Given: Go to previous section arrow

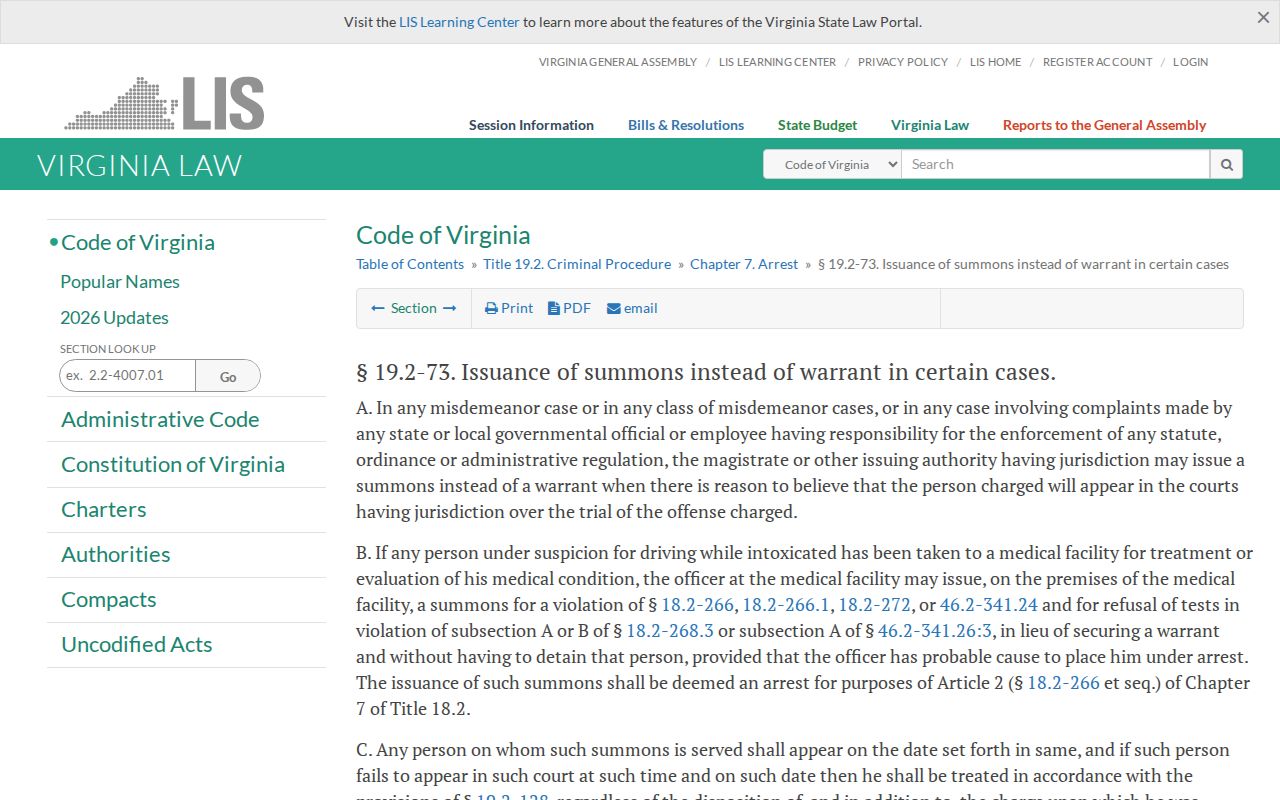Looking at the screenshot, I should [378, 308].
